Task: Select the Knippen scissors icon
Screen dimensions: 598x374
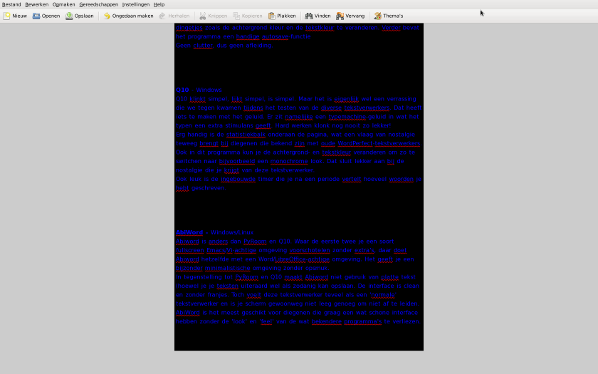Action: click(203, 16)
